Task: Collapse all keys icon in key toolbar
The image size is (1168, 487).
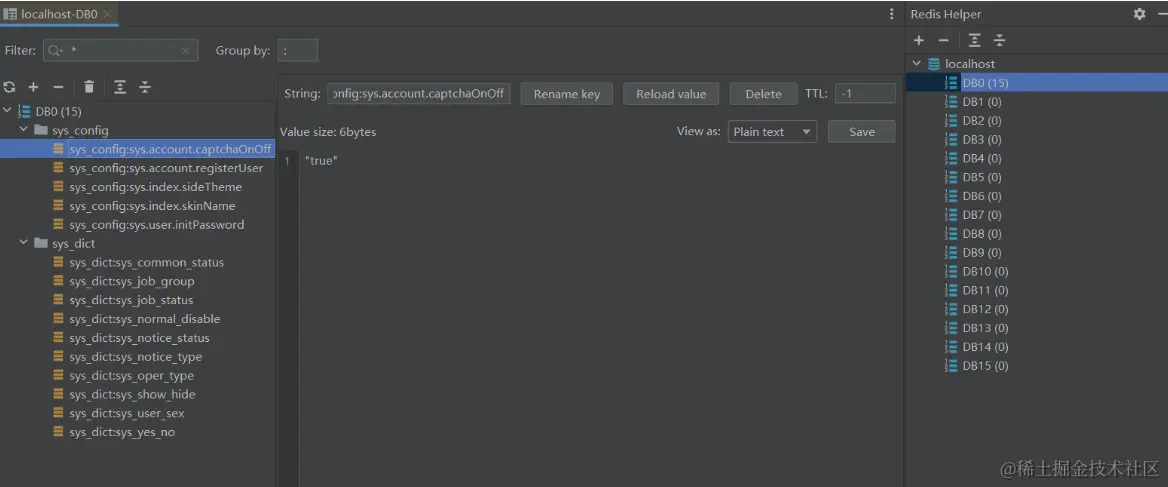Action: tap(145, 87)
